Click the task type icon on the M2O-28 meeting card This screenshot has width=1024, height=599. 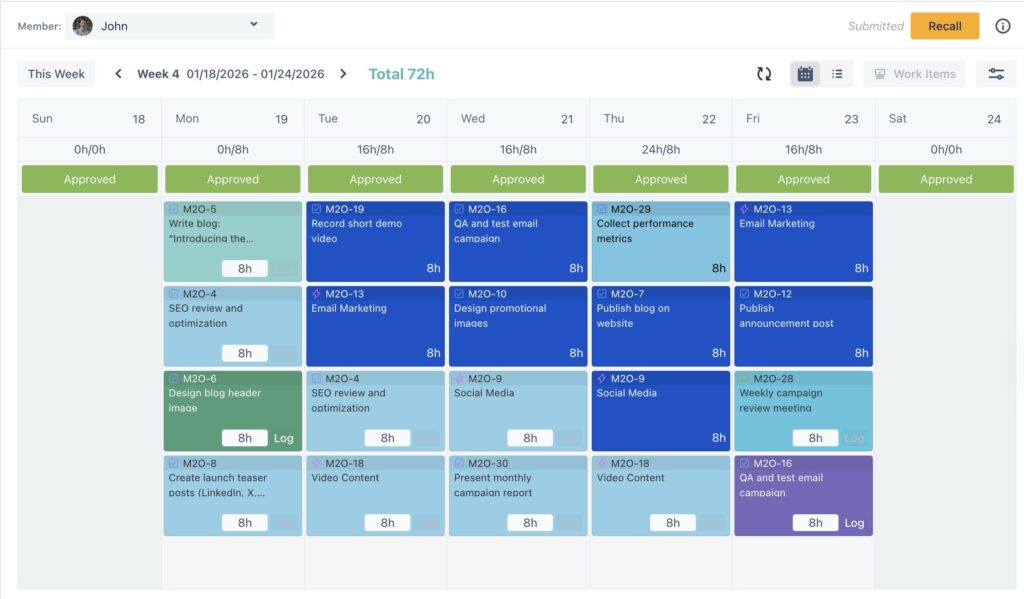pyautogui.click(x=744, y=379)
